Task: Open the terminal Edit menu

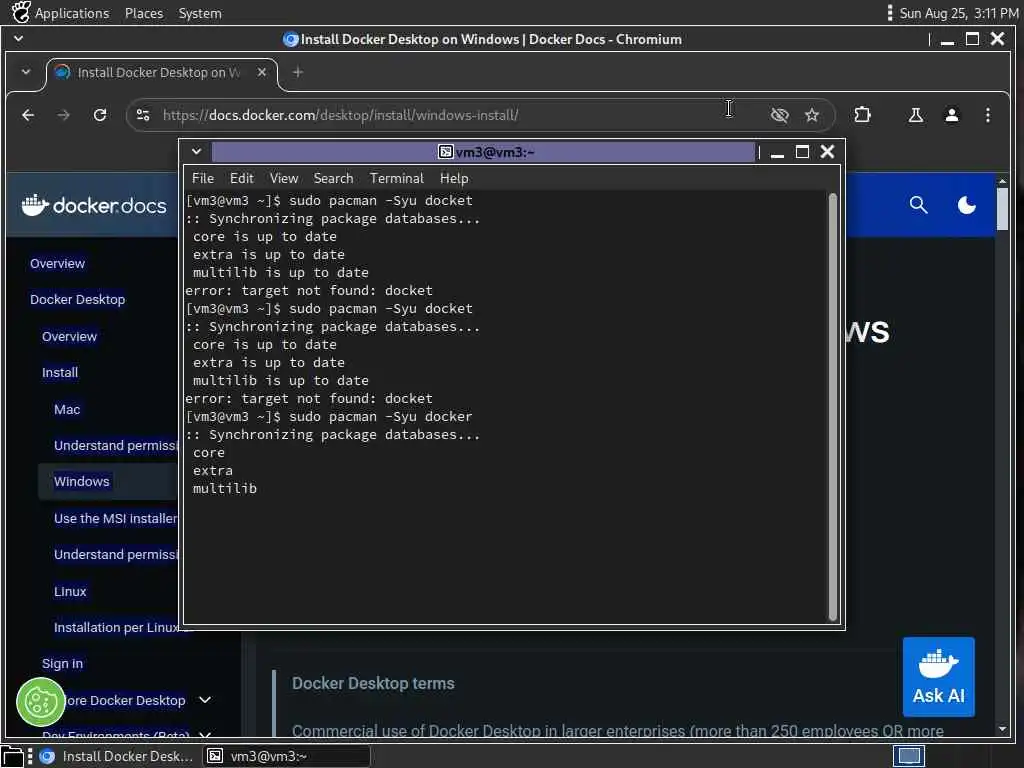Action: [241, 178]
